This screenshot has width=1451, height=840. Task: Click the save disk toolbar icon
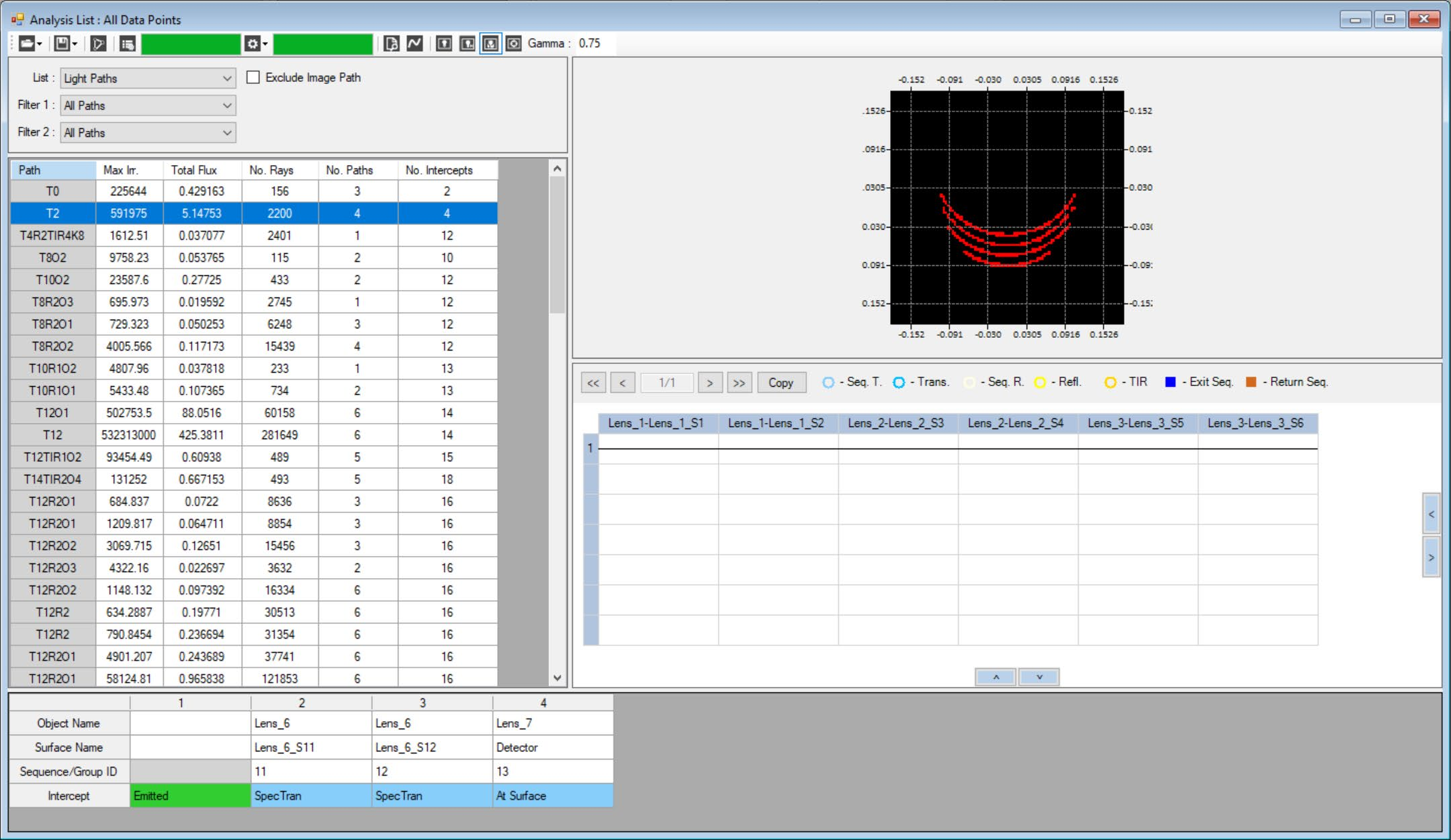click(62, 44)
